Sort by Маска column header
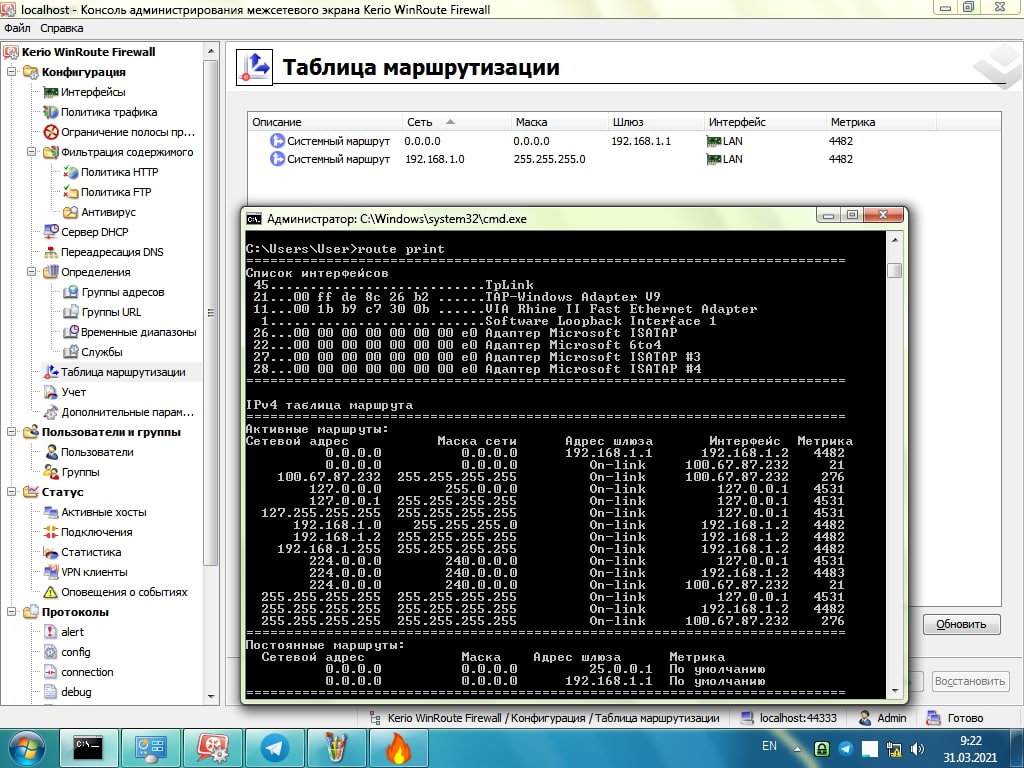Viewport: 1024px width, 768px height. pos(559,122)
